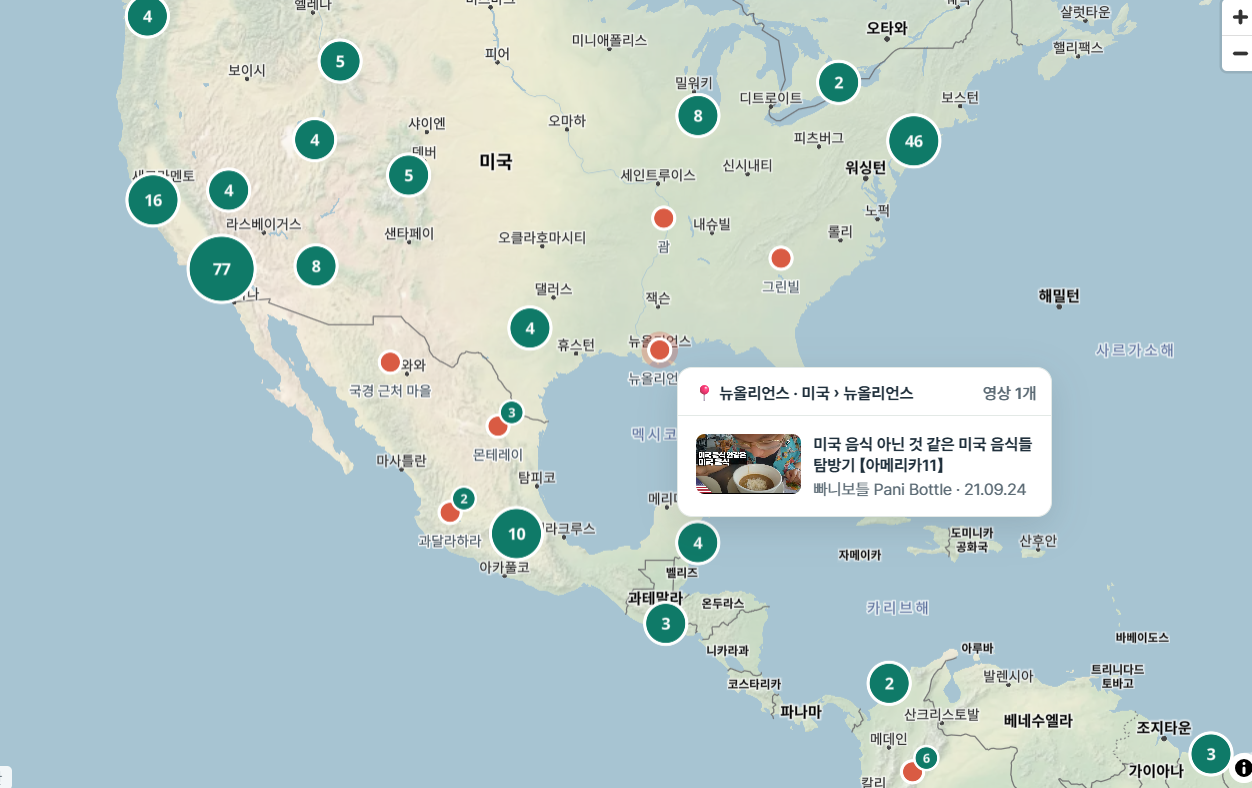Open the cluster marker labeled 46
The image size is (1252, 788).
coord(913,141)
